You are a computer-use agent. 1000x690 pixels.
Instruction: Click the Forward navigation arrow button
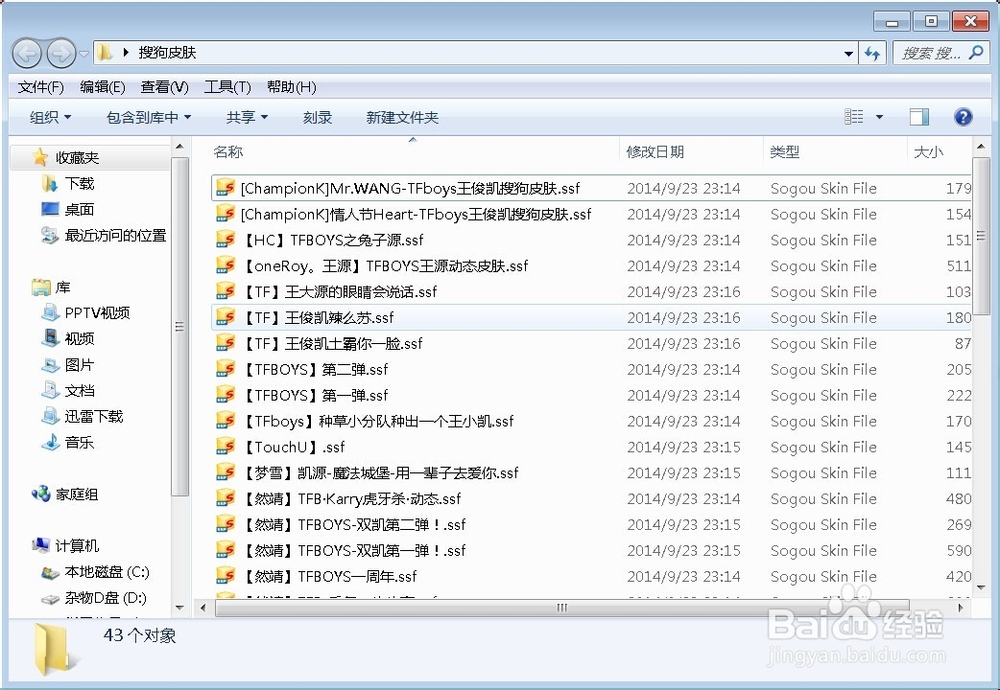click(x=61, y=53)
